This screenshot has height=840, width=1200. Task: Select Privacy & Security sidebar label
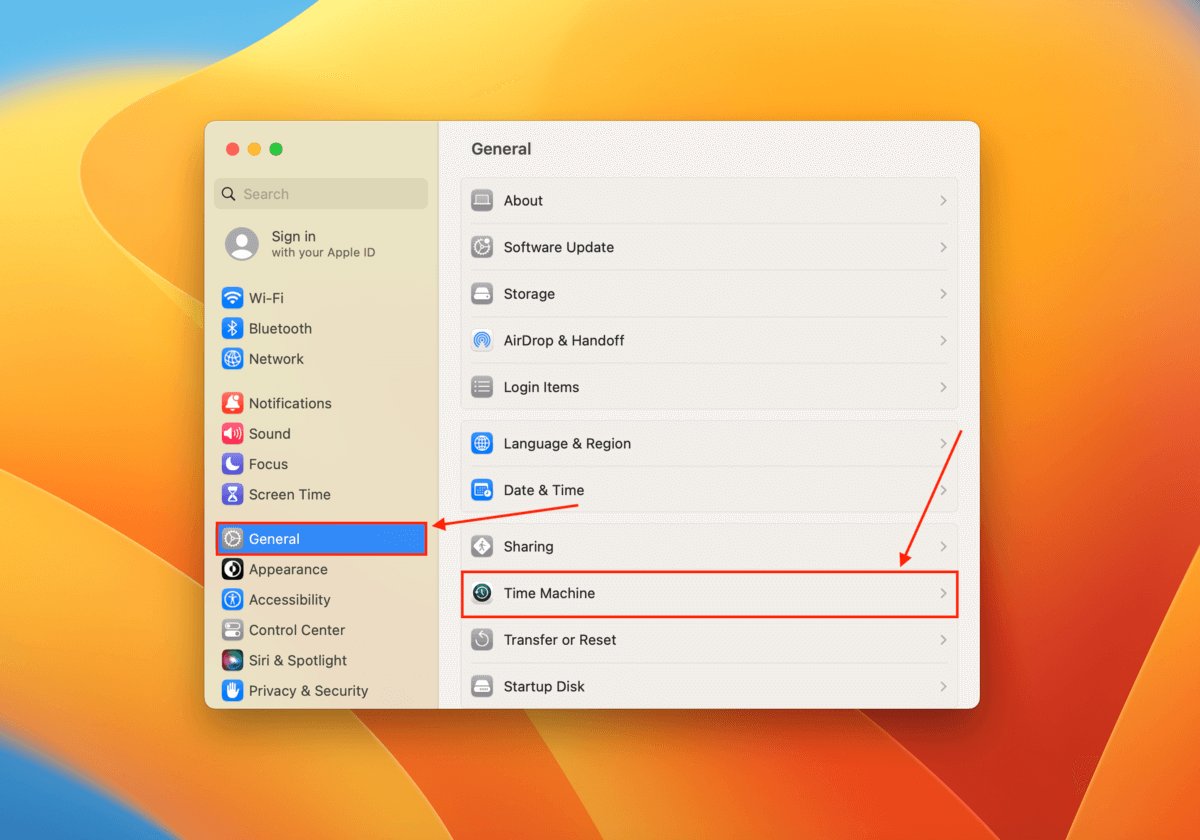pos(309,691)
